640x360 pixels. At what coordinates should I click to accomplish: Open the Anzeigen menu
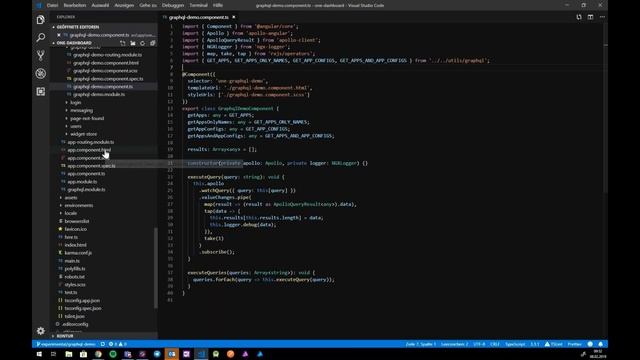pos(124,5)
